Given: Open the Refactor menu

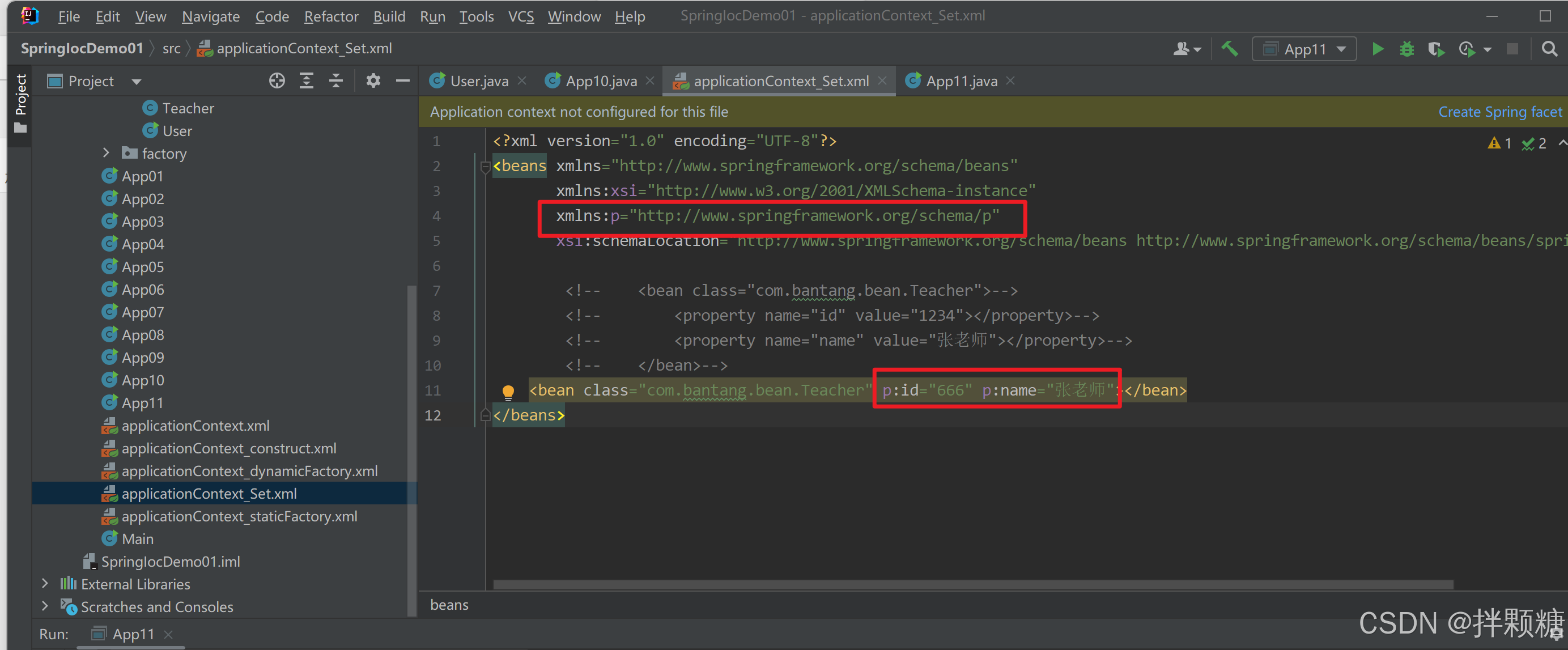Looking at the screenshot, I should click(330, 16).
